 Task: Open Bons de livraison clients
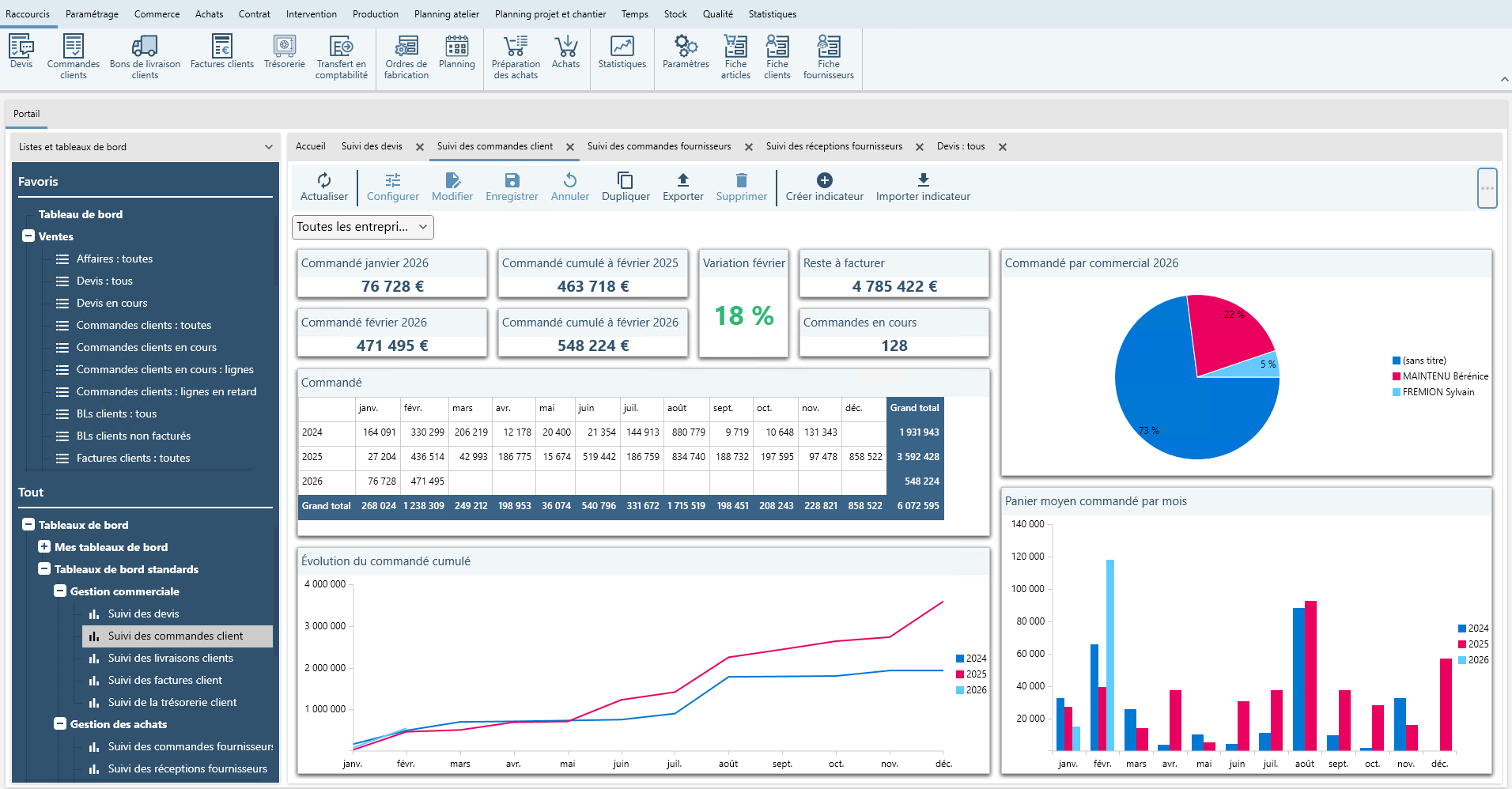[144, 54]
